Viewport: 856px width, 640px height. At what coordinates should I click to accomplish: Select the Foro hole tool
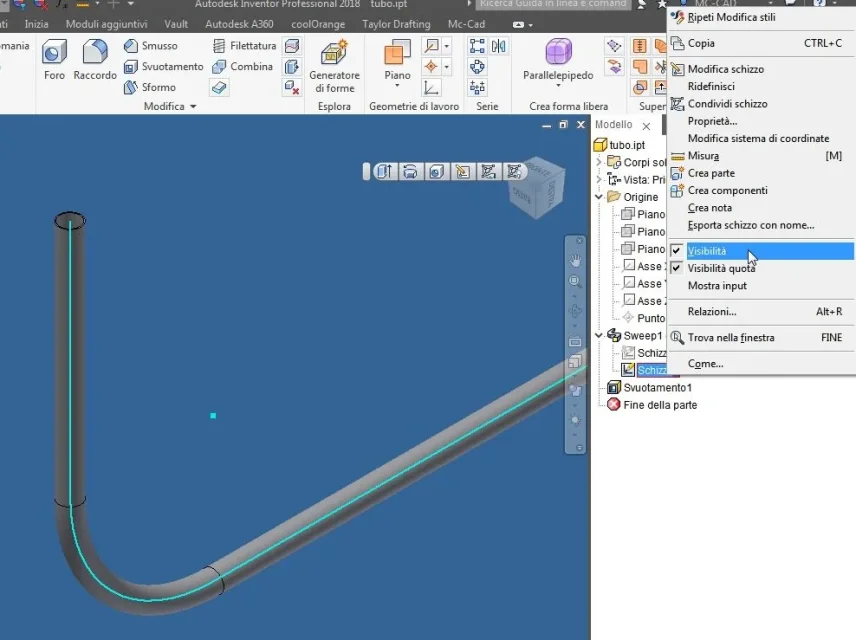(54, 59)
